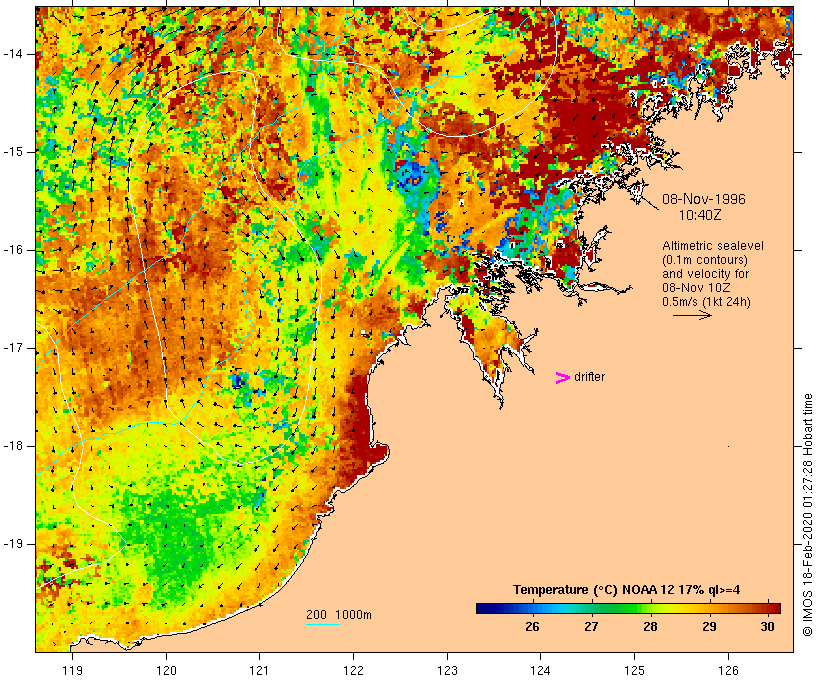Click the '08-Nov 10Z' caption line
Screen dimensions: 820x680
click(x=696, y=288)
